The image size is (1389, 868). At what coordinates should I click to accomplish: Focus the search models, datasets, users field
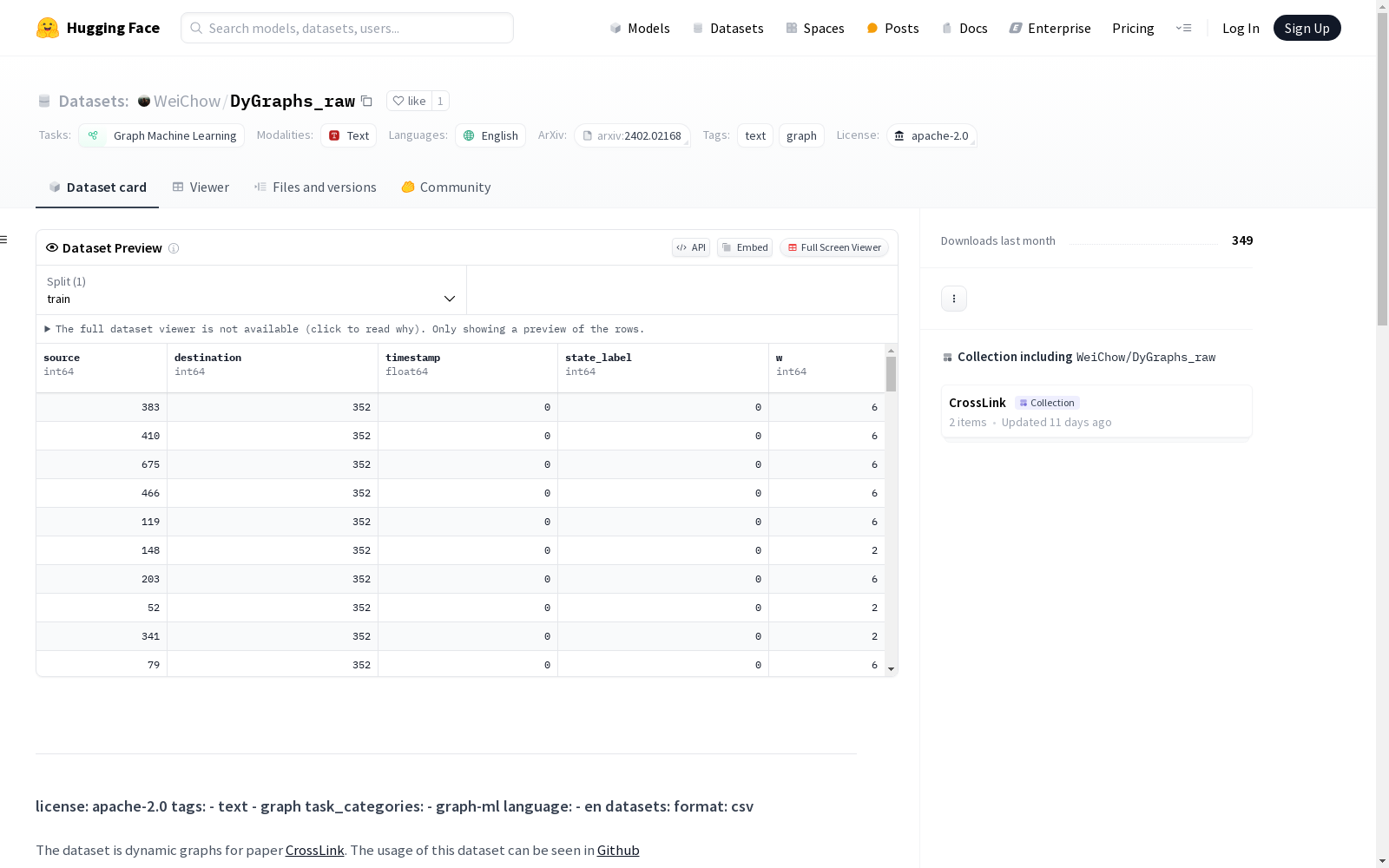[x=347, y=28]
